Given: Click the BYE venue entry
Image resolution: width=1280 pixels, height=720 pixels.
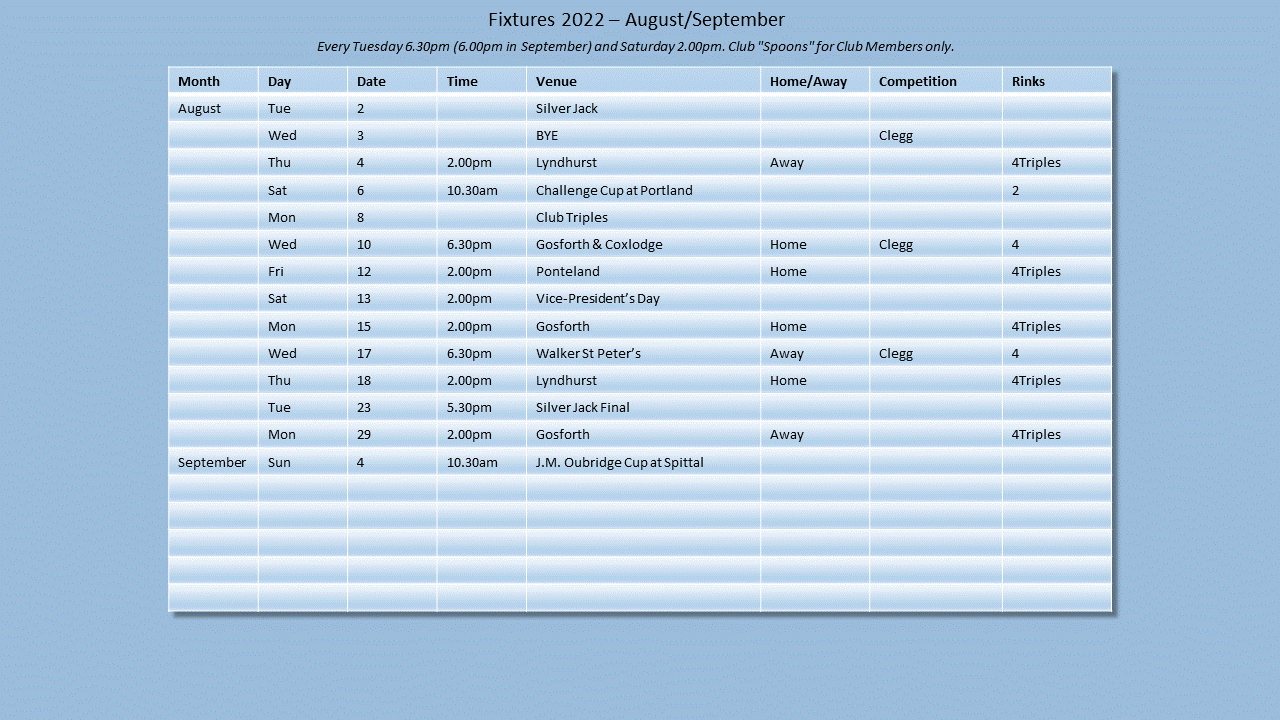Looking at the screenshot, I should [x=547, y=135].
